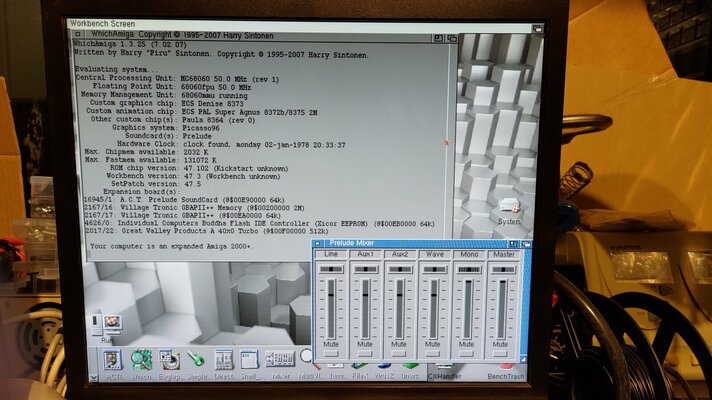Open the System disk icon
712x400 pixels.
tap(510, 207)
